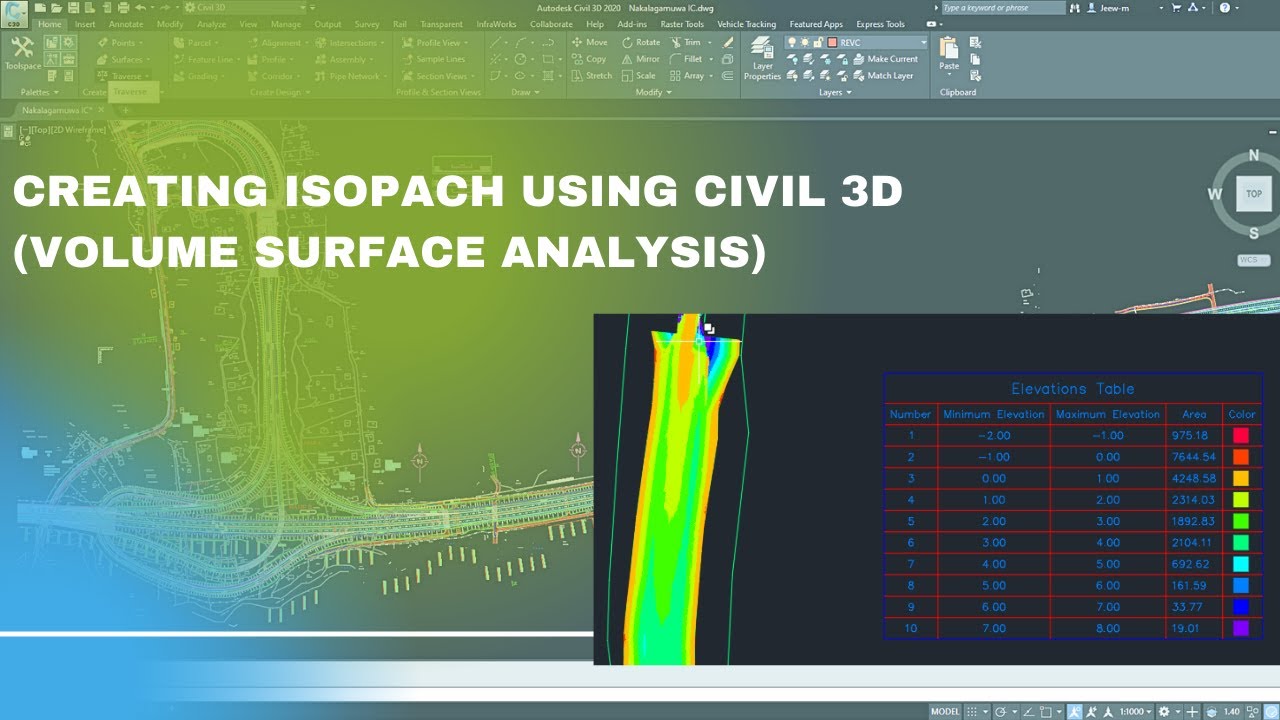The image size is (1280, 720).
Task: Open the REVC layer dropdown
Action: (923, 43)
